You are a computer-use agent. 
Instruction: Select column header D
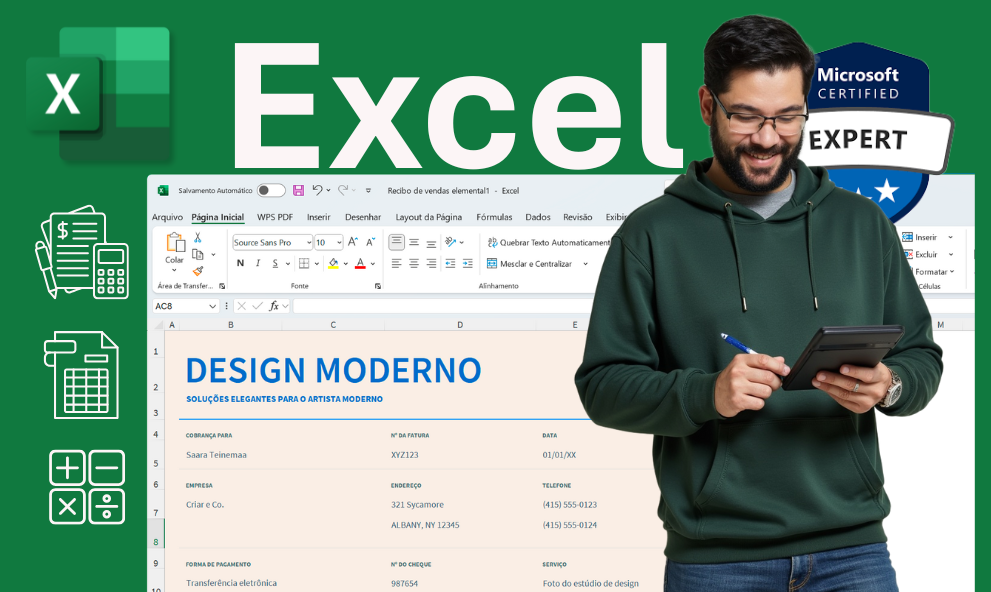point(460,325)
